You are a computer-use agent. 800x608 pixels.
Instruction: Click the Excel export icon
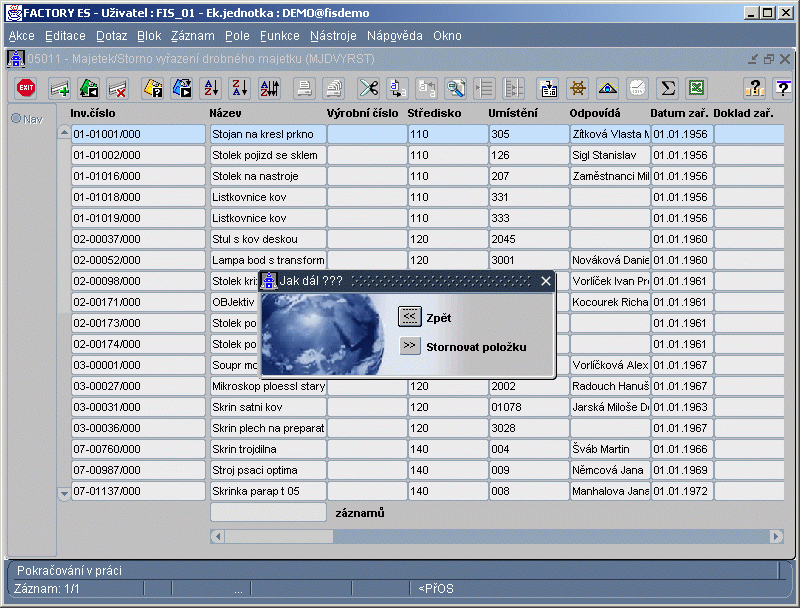(696, 88)
